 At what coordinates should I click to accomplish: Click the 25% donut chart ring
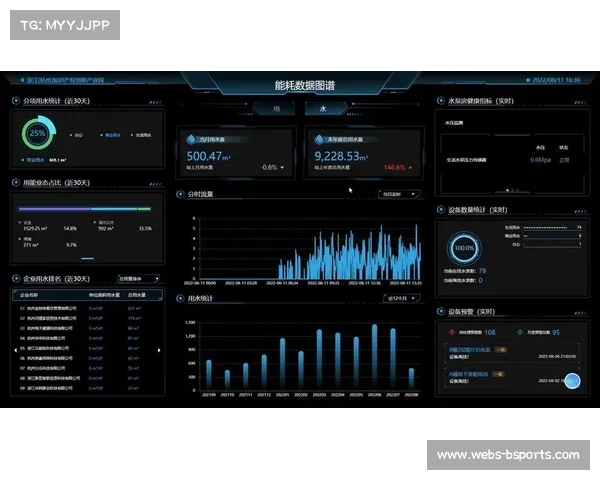click(38, 134)
